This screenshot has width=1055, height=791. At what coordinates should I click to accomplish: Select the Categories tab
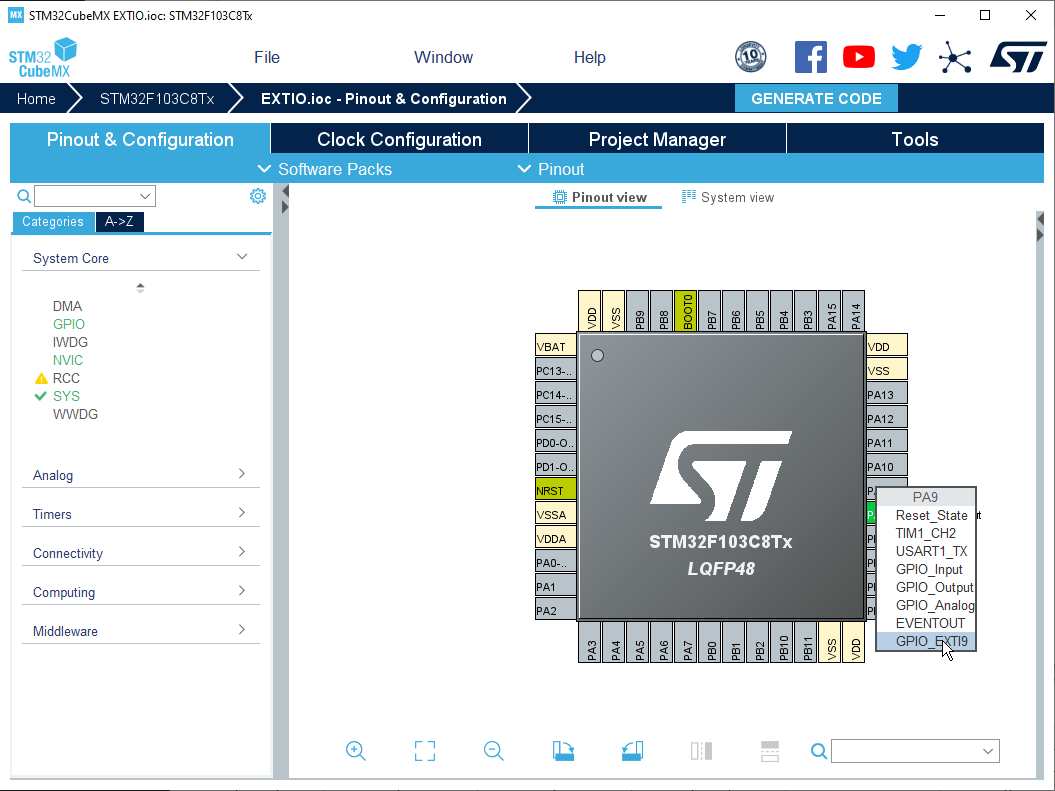(x=52, y=221)
